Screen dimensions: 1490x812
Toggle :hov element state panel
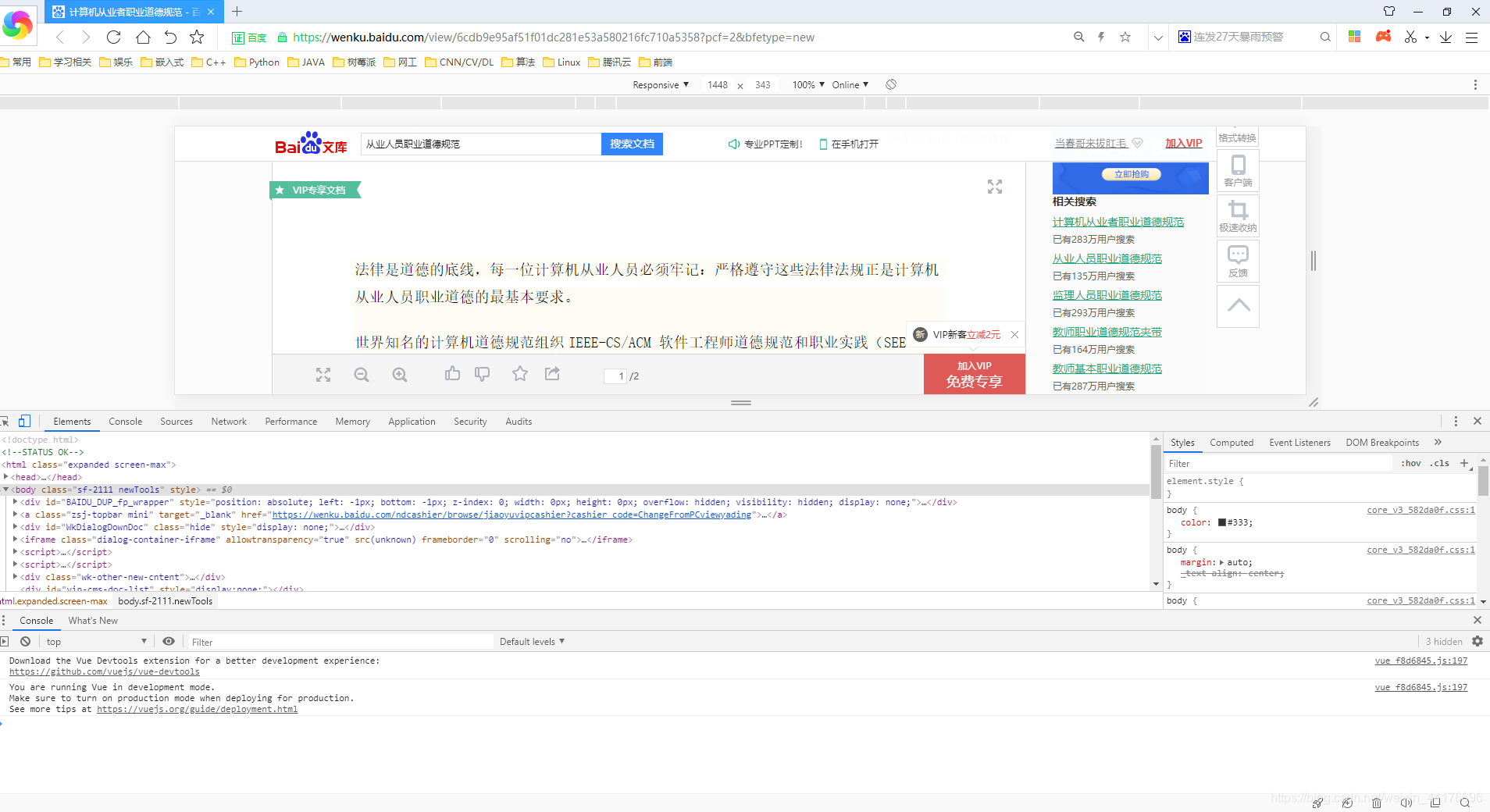click(x=1411, y=463)
